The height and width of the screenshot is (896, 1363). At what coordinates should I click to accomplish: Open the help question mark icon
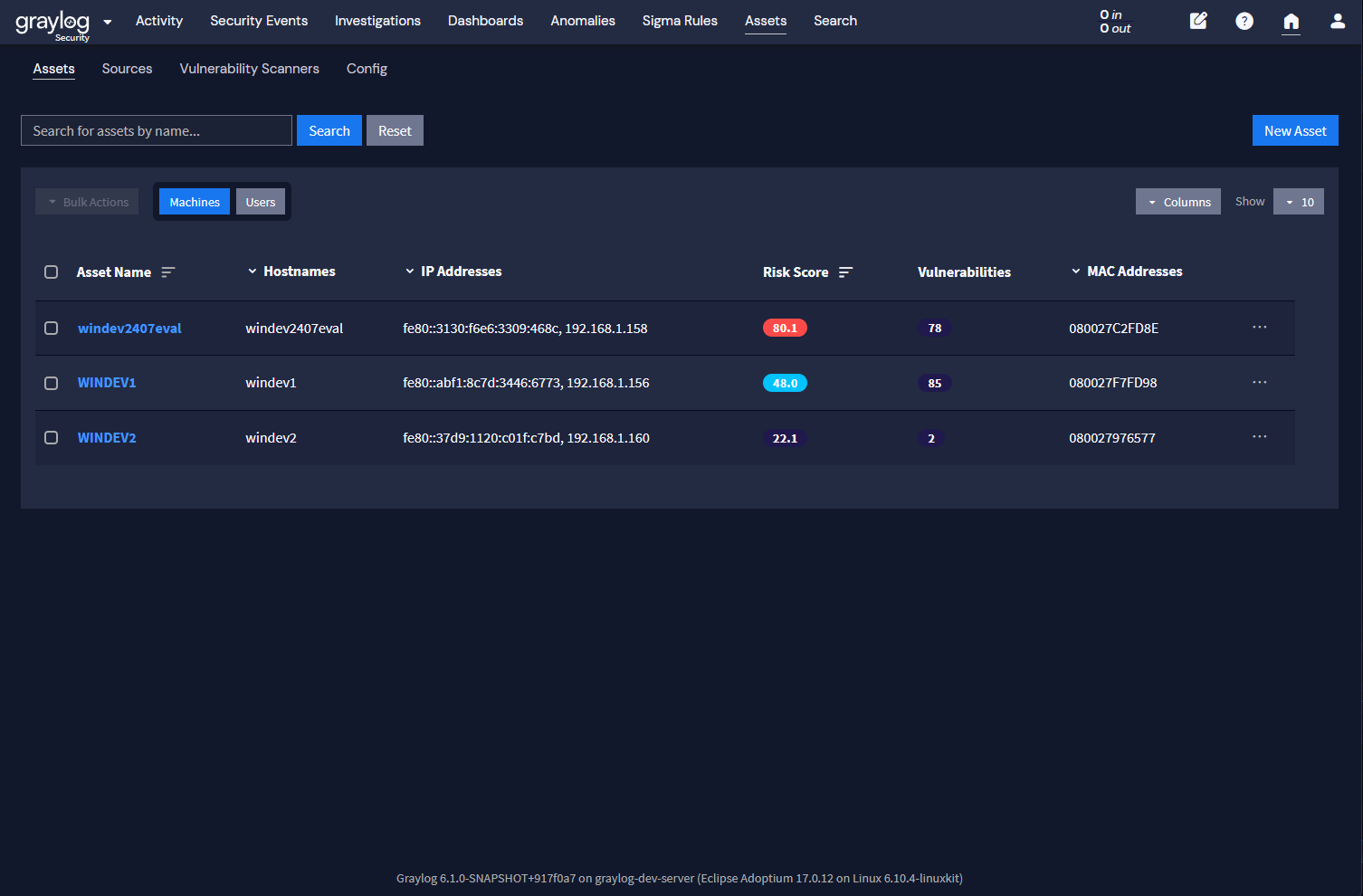pos(1244,21)
